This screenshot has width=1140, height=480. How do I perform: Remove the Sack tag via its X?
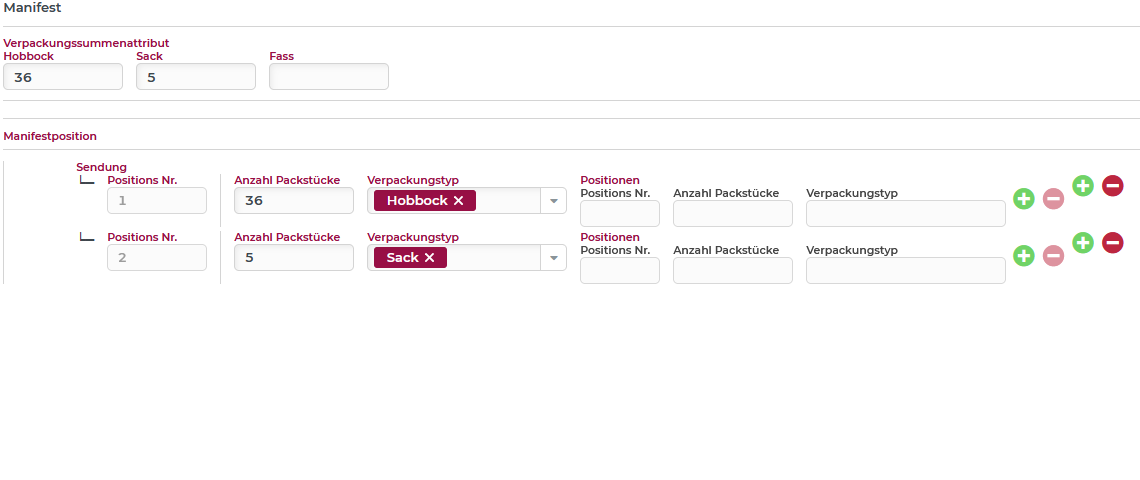[430, 258]
